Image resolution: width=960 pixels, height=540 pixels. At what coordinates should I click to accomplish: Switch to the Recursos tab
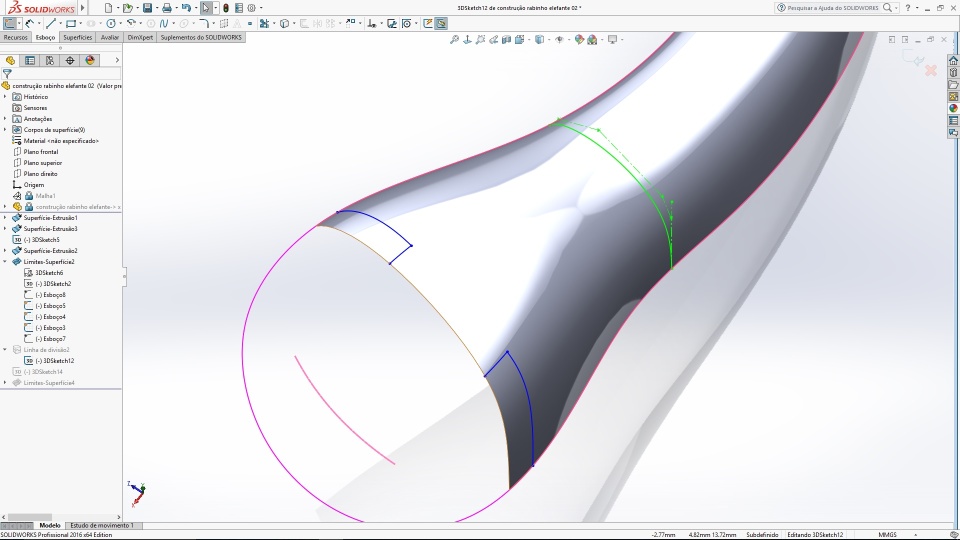16,37
